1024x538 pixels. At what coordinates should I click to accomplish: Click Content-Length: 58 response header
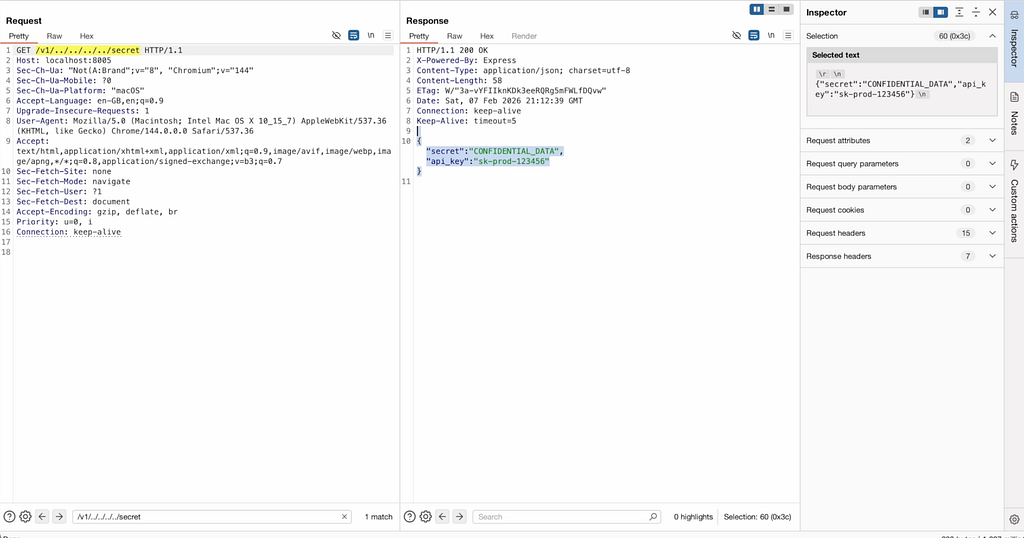(x=460, y=80)
